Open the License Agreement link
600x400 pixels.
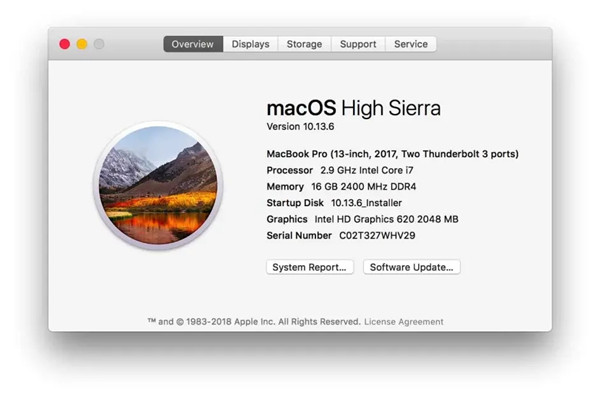click(x=403, y=322)
